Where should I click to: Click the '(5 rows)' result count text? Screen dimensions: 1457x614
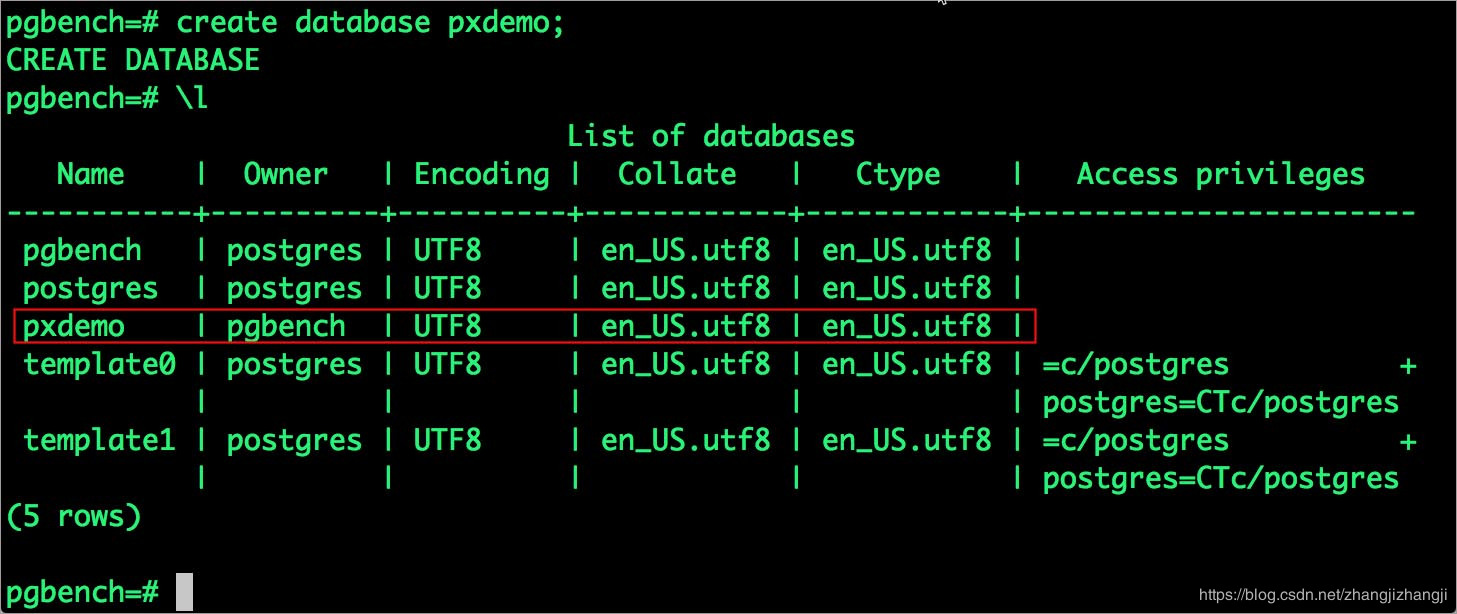pyautogui.click(x=74, y=517)
